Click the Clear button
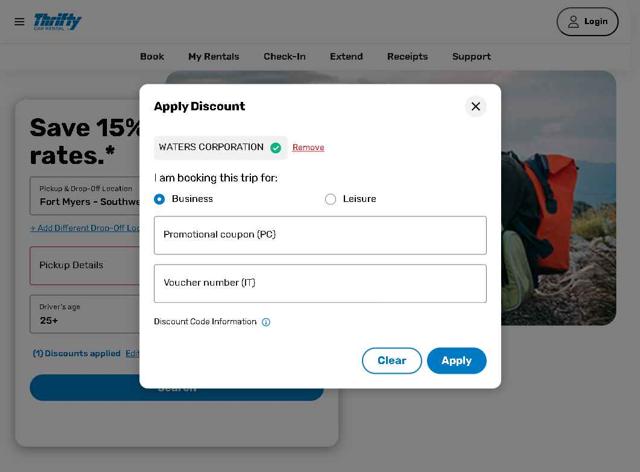The width and height of the screenshot is (640, 472). pos(391,361)
